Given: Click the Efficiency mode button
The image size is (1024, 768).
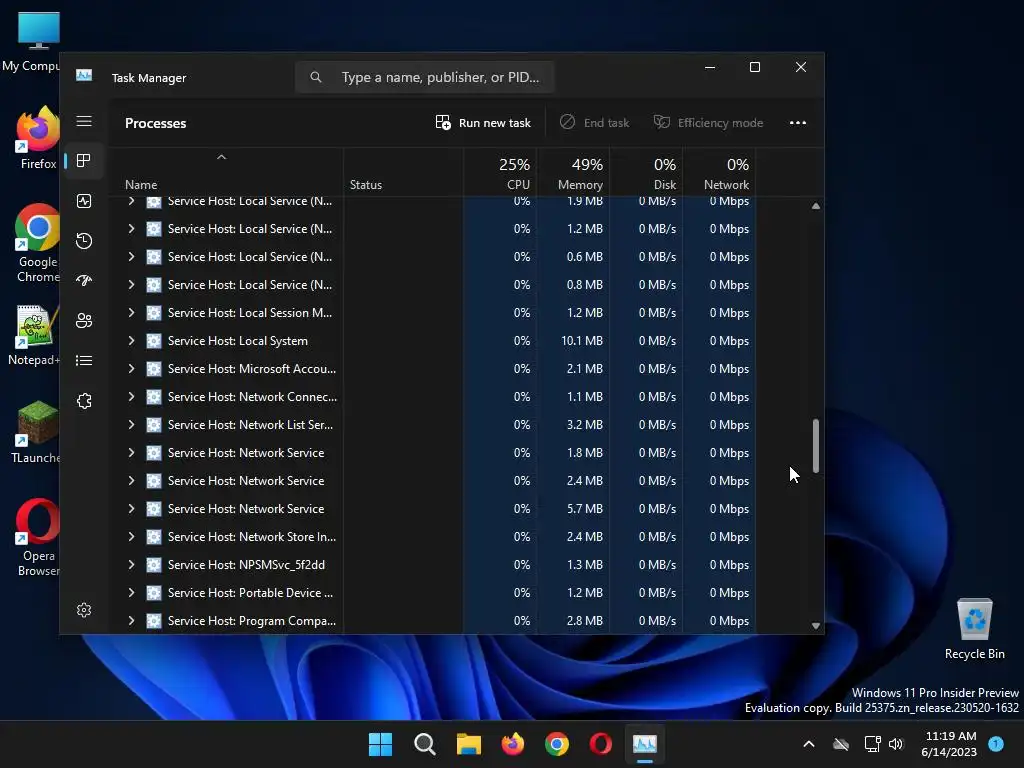Looking at the screenshot, I should [x=708, y=123].
